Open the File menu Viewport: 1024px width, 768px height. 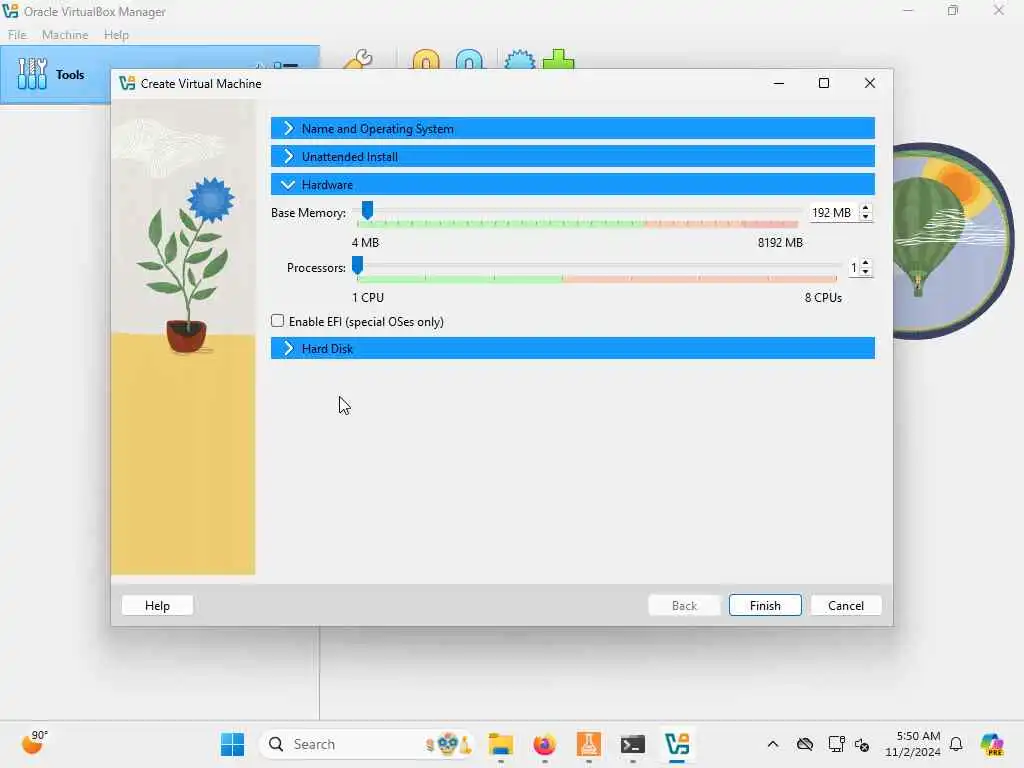pos(17,35)
